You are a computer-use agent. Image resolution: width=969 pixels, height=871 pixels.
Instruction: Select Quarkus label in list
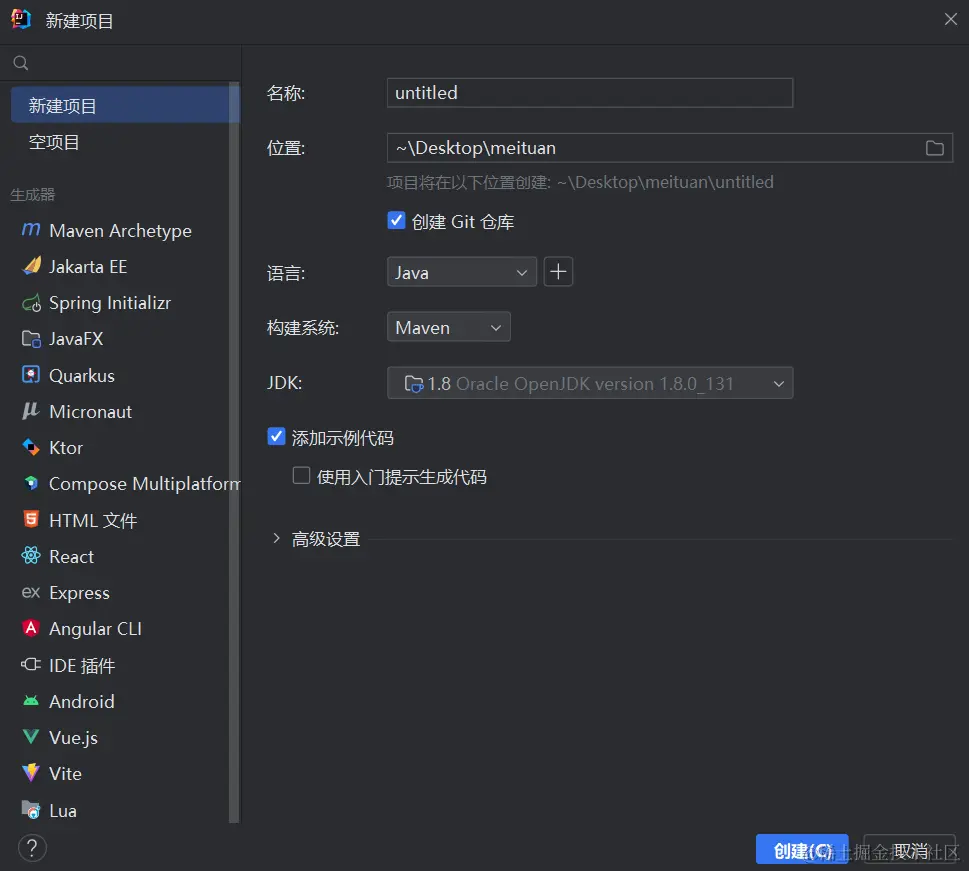tap(82, 375)
